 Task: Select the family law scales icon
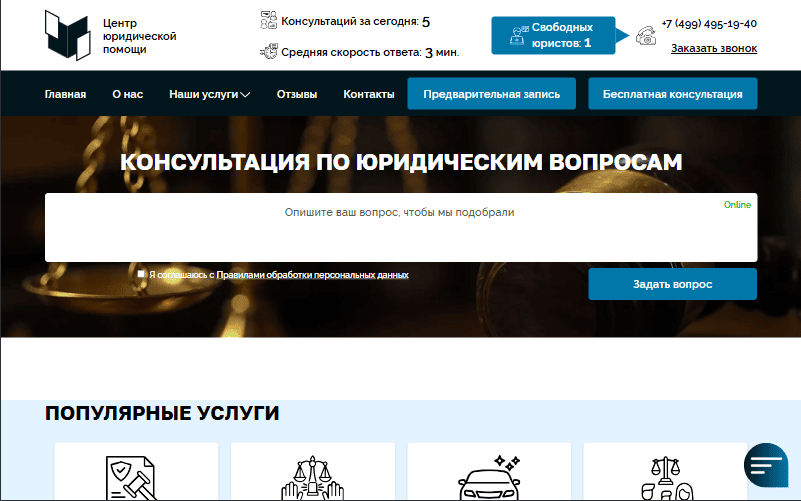665,478
